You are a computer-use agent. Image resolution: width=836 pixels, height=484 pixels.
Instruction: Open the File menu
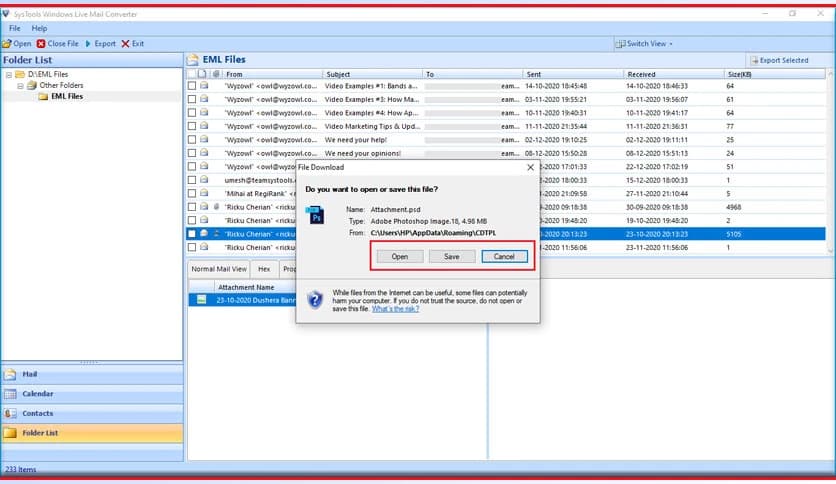(x=14, y=28)
